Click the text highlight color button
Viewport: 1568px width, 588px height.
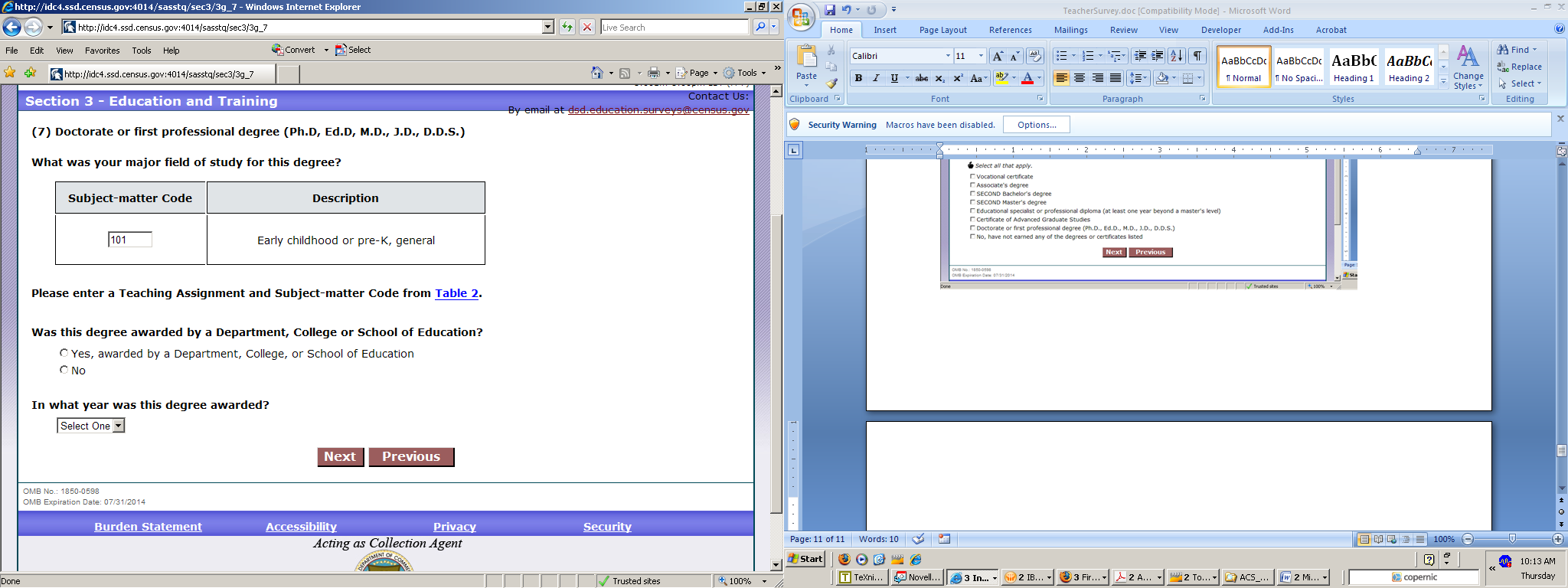1001,78
